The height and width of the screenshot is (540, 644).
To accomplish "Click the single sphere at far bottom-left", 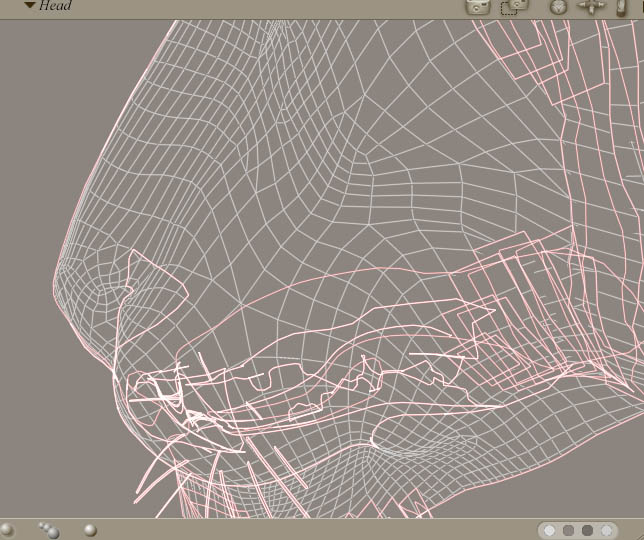I will coord(8,530).
